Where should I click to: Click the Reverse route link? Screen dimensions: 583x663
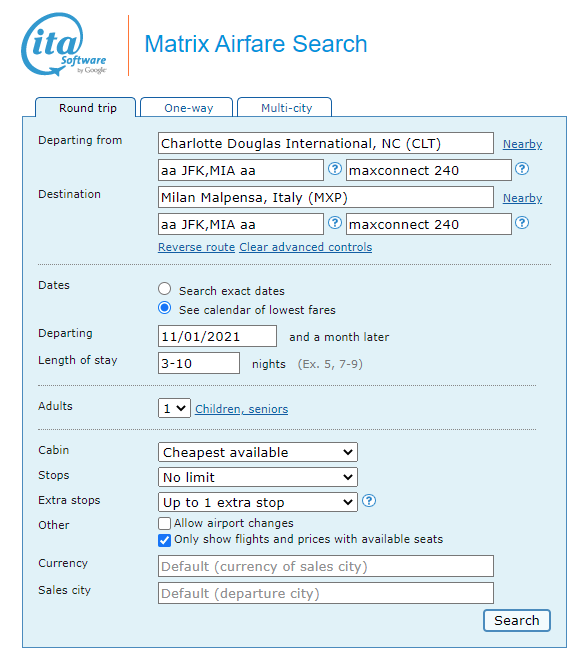[196, 247]
